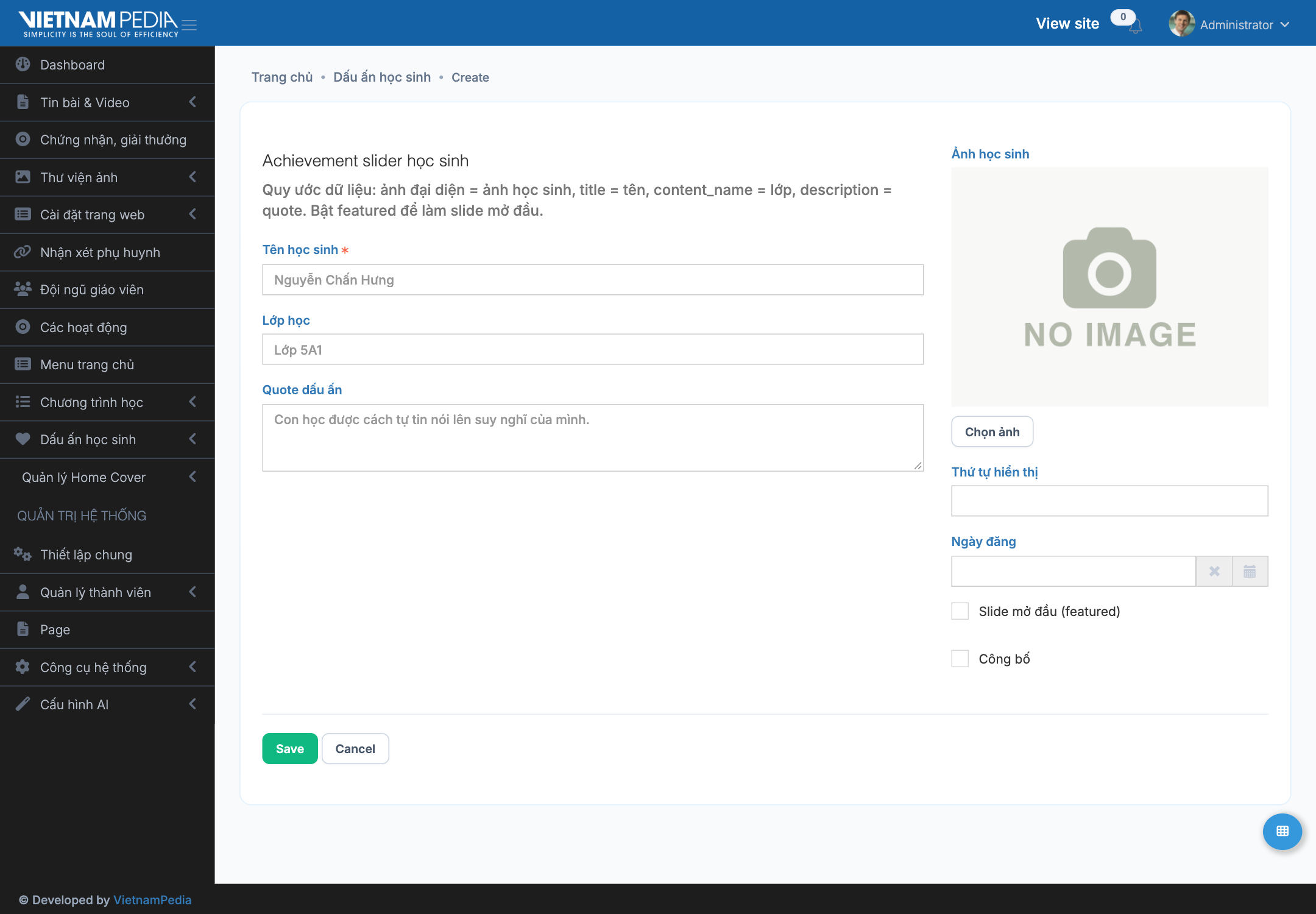Check the Công bố checkbox
Image resolution: width=1316 pixels, height=914 pixels.
960,659
